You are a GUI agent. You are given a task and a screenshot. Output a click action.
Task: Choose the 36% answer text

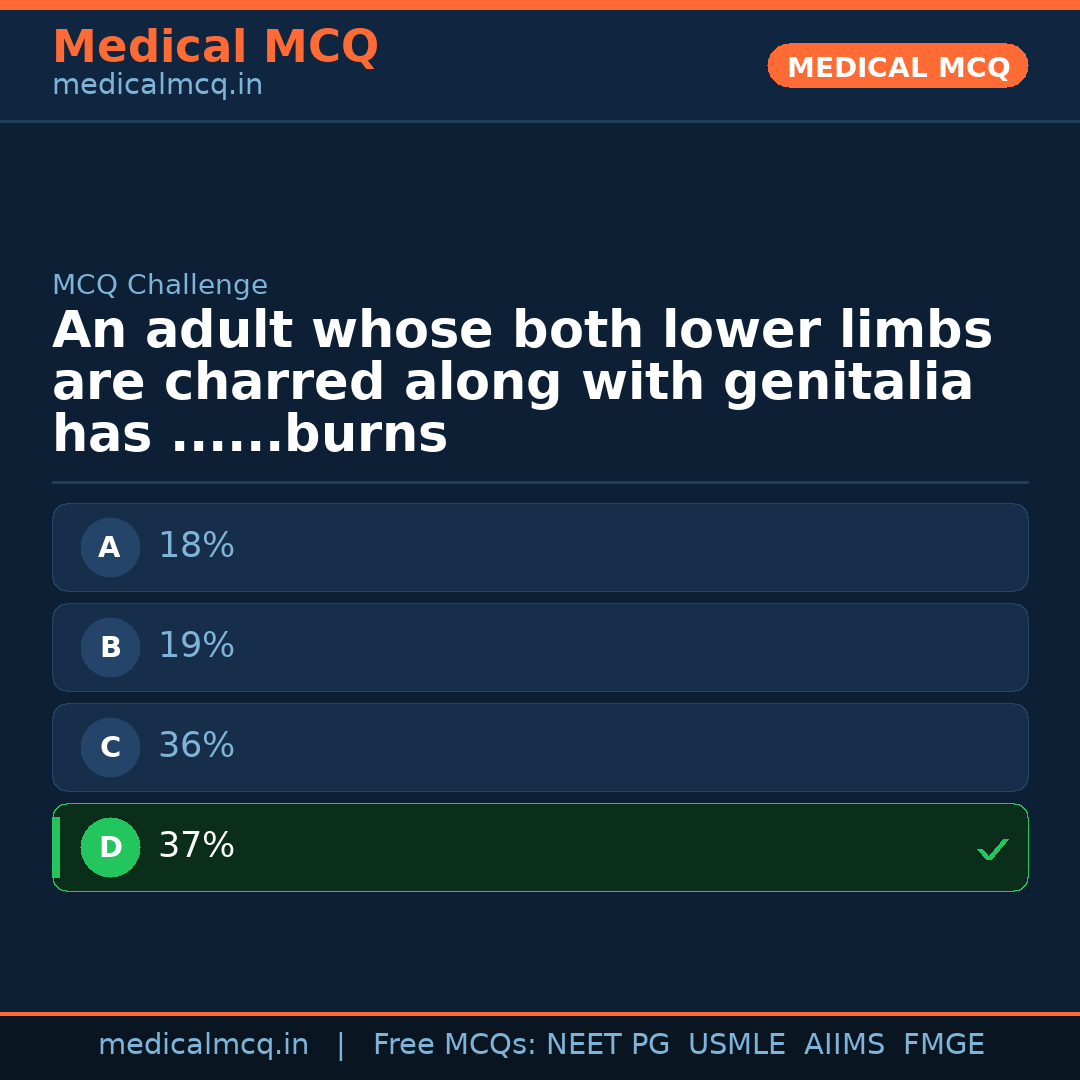coord(196,746)
